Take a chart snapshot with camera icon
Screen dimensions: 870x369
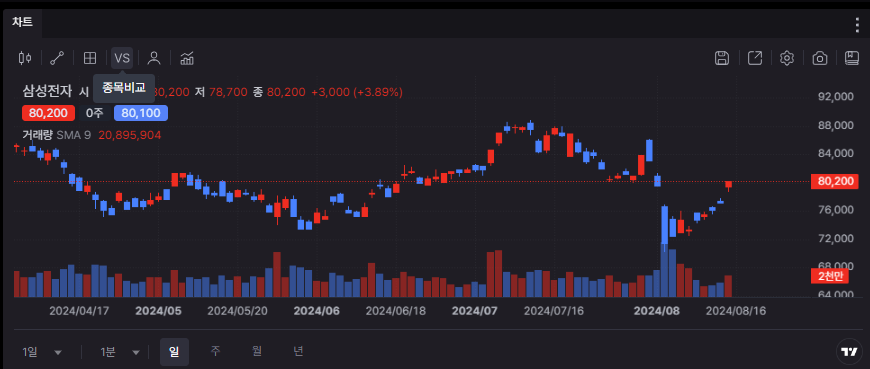820,58
